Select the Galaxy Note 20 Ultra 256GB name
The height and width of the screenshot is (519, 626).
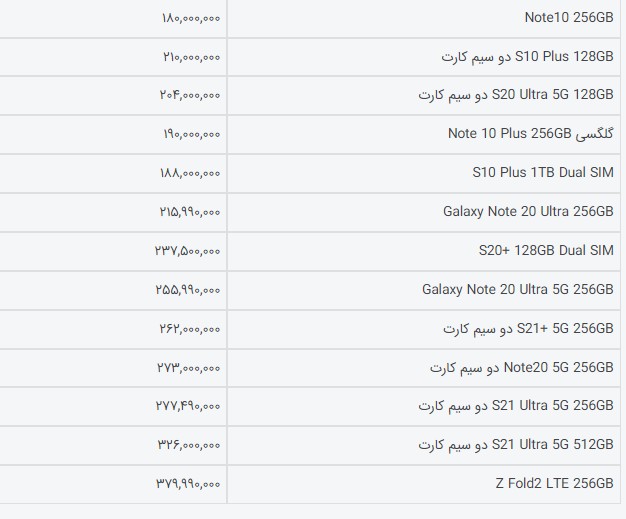coord(527,212)
